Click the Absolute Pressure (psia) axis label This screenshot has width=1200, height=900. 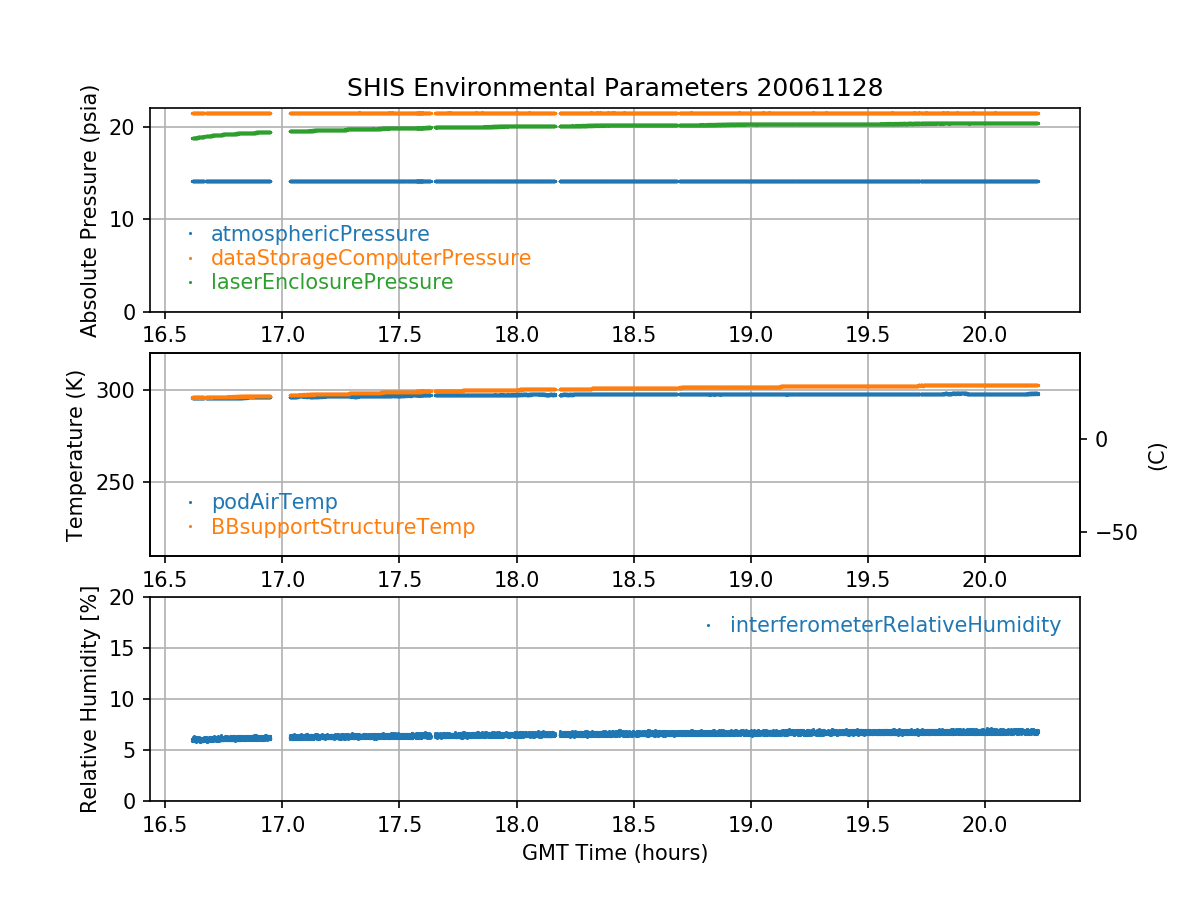[90, 210]
